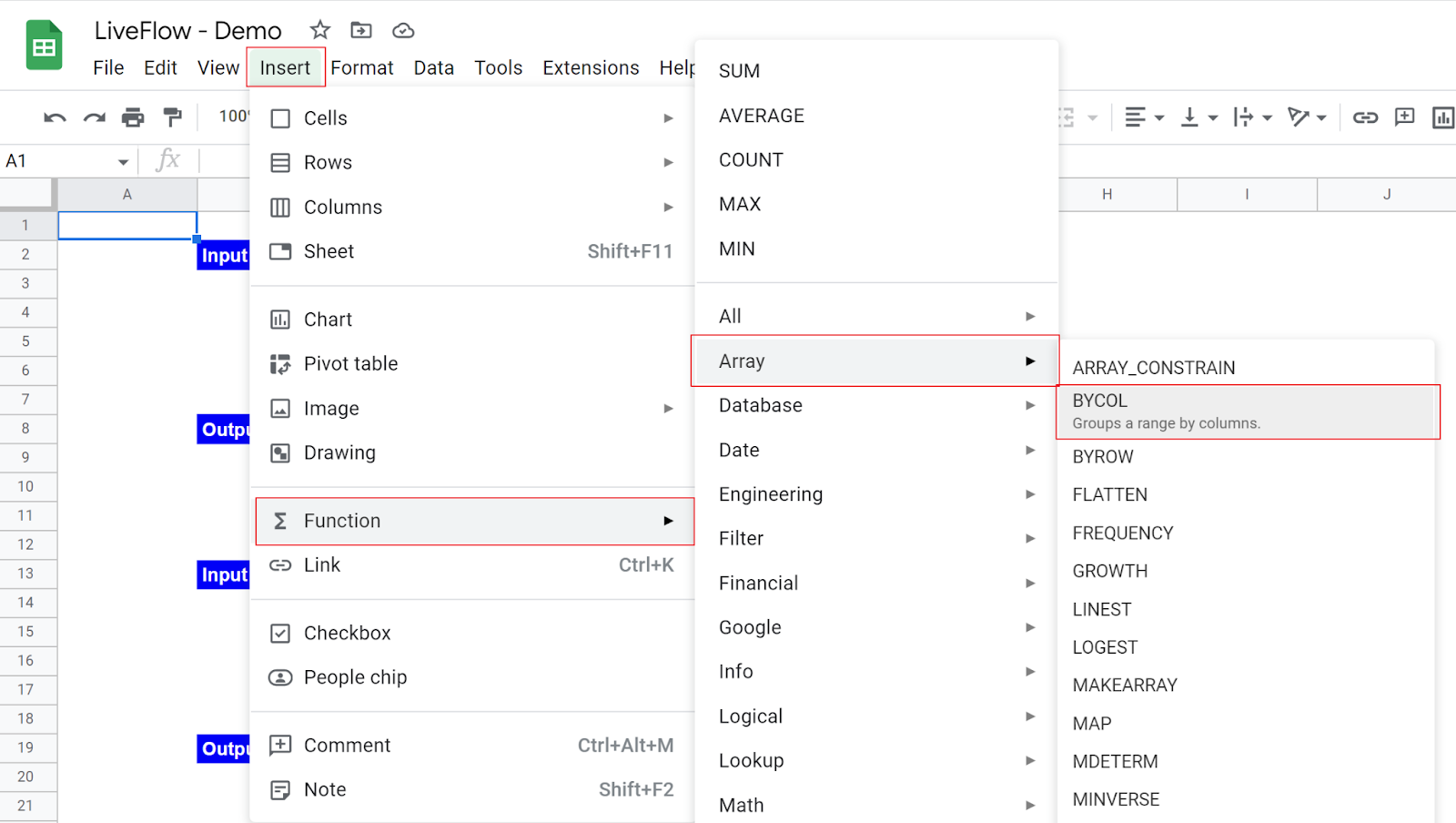Image resolution: width=1456 pixels, height=823 pixels.
Task: Star the LiveFlow - Demo document
Action: [x=319, y=30]
